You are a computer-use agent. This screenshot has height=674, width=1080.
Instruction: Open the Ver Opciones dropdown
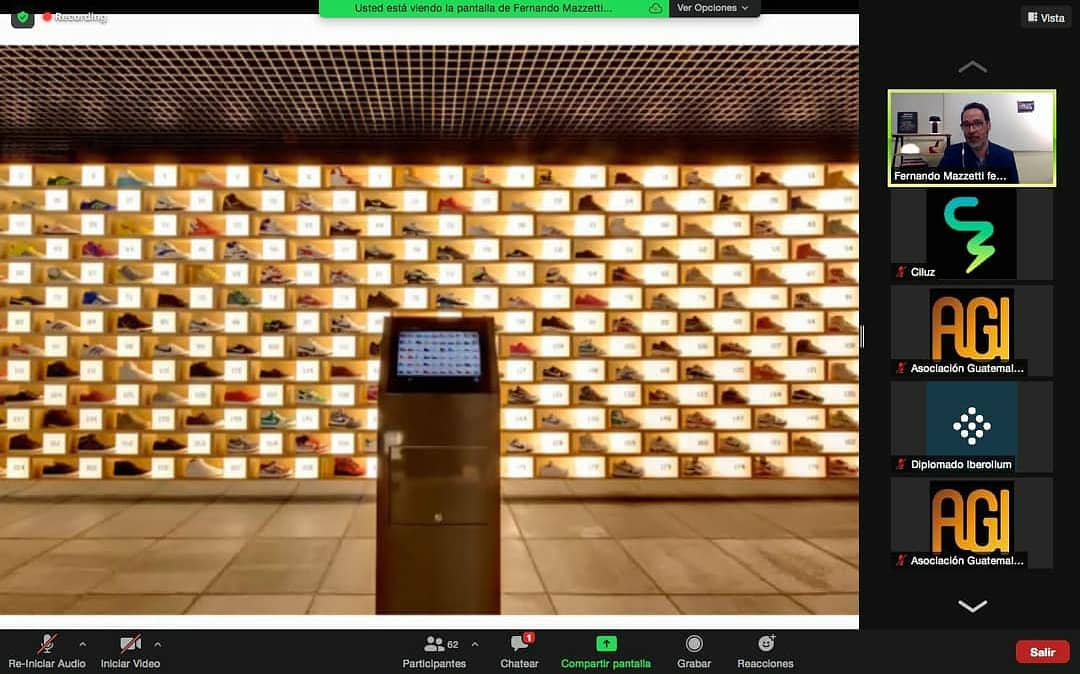(713, 8)
